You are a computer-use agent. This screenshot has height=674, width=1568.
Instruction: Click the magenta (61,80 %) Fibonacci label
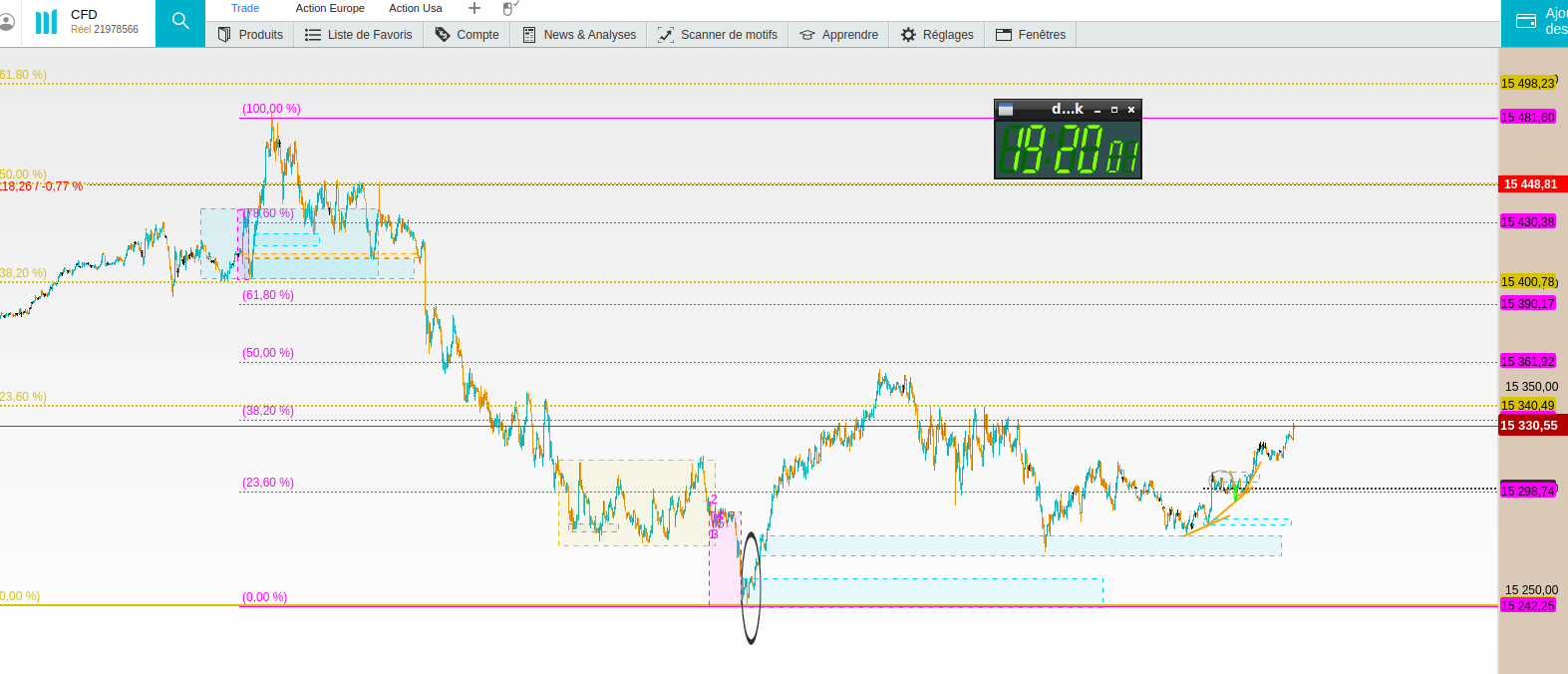coord(268,295)
